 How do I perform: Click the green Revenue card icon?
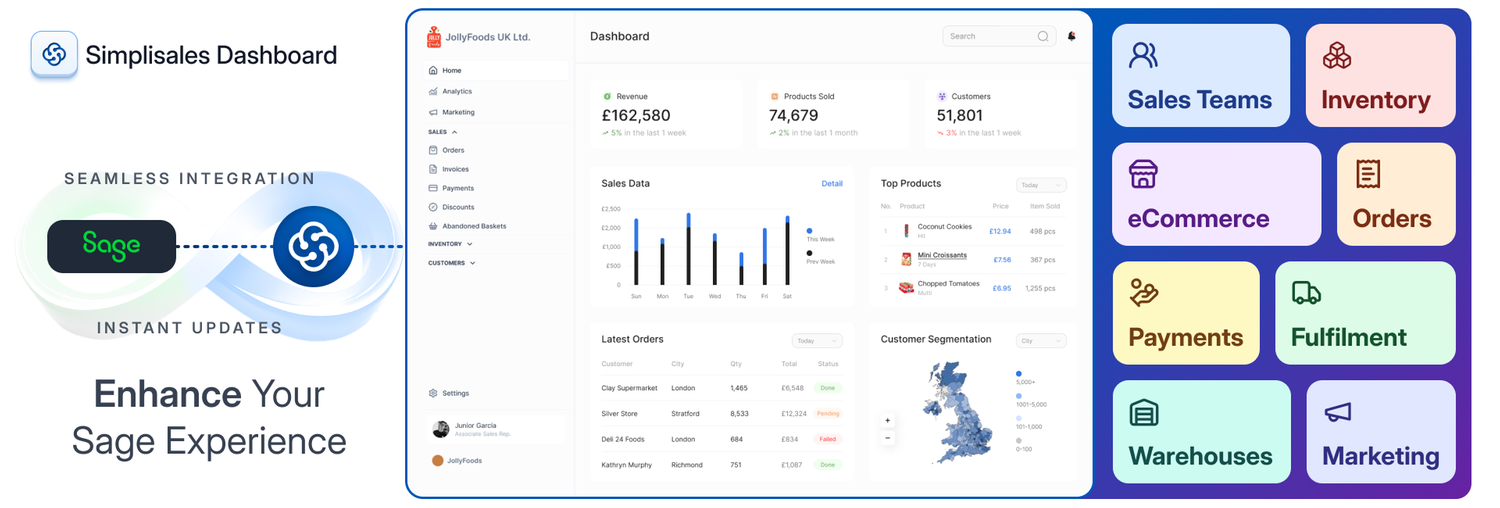[x=607, y=96]
